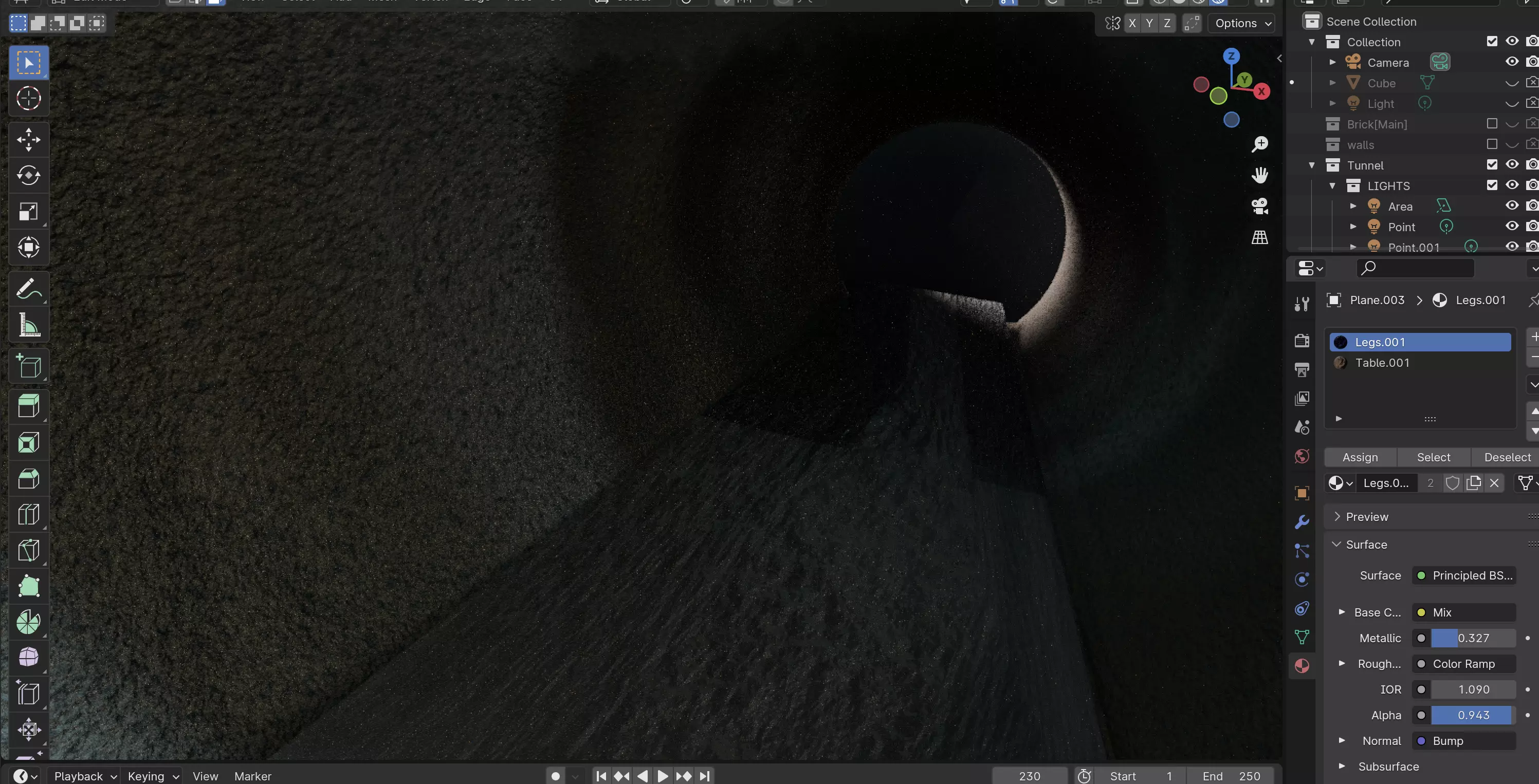Open the Marker menu
Viewport: 1539px width, 784px height.
(253, 776)
